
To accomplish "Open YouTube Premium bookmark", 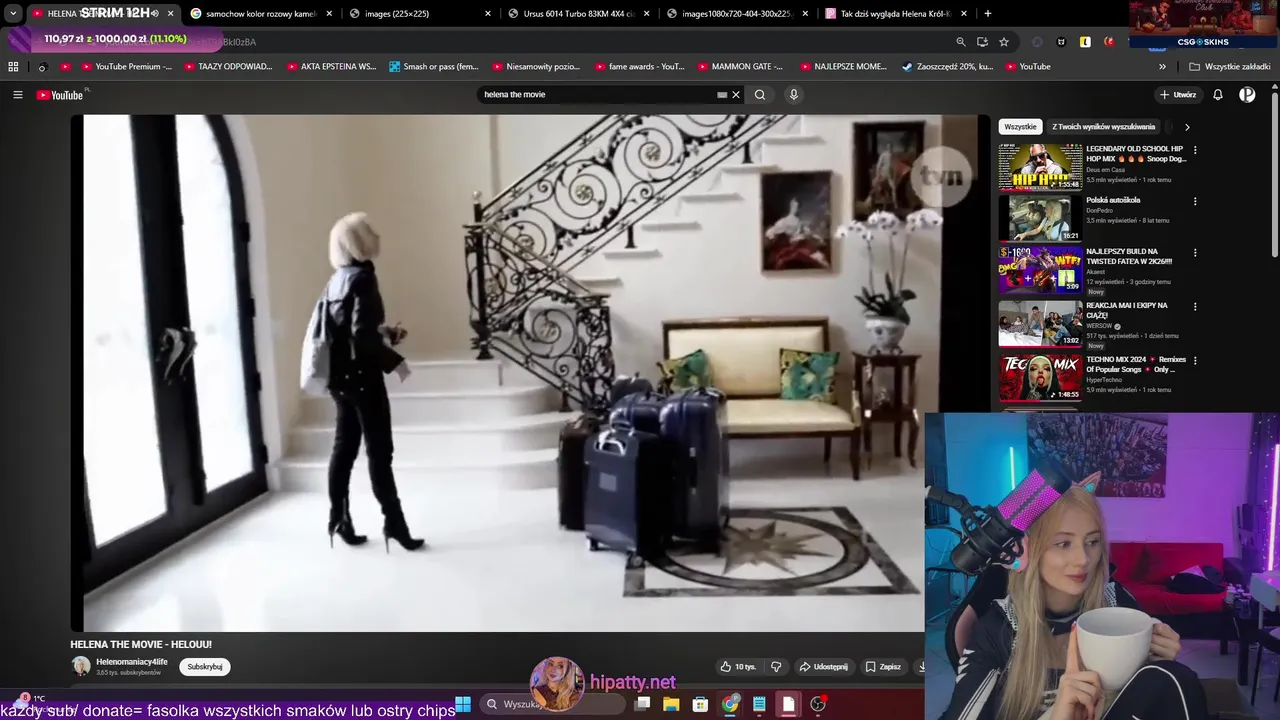I will point(126,67).
